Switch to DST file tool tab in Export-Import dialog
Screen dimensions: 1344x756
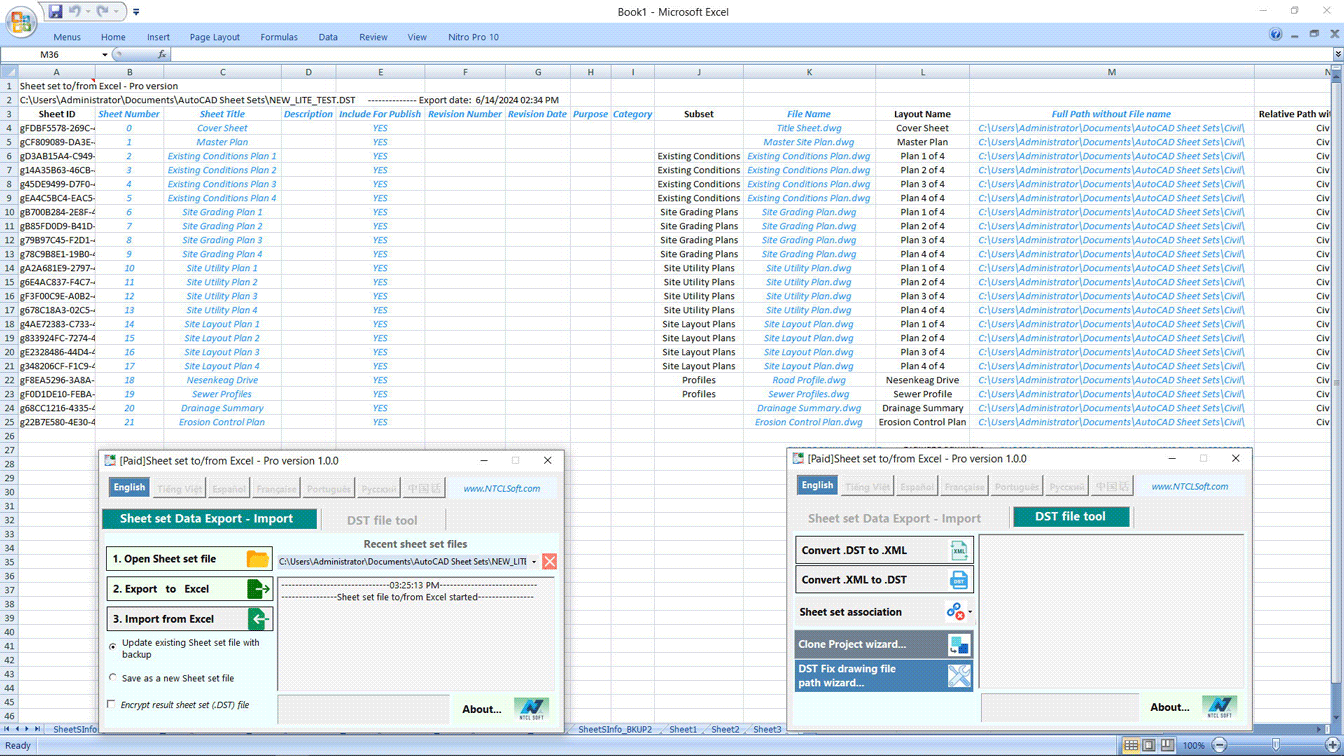tap(382, 520)
